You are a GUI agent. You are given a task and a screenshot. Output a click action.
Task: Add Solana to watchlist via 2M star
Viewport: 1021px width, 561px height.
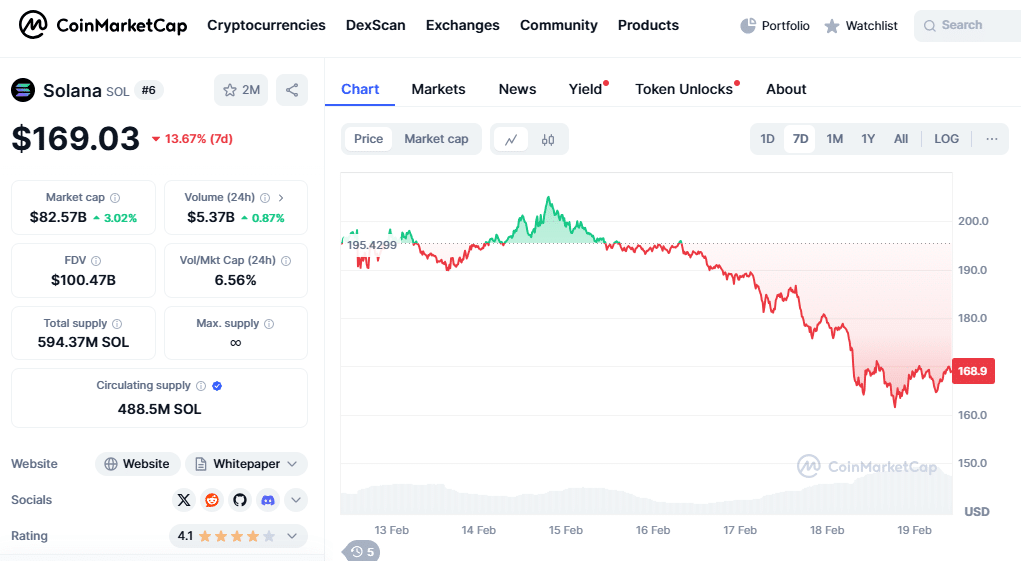[x=241, y=90]
